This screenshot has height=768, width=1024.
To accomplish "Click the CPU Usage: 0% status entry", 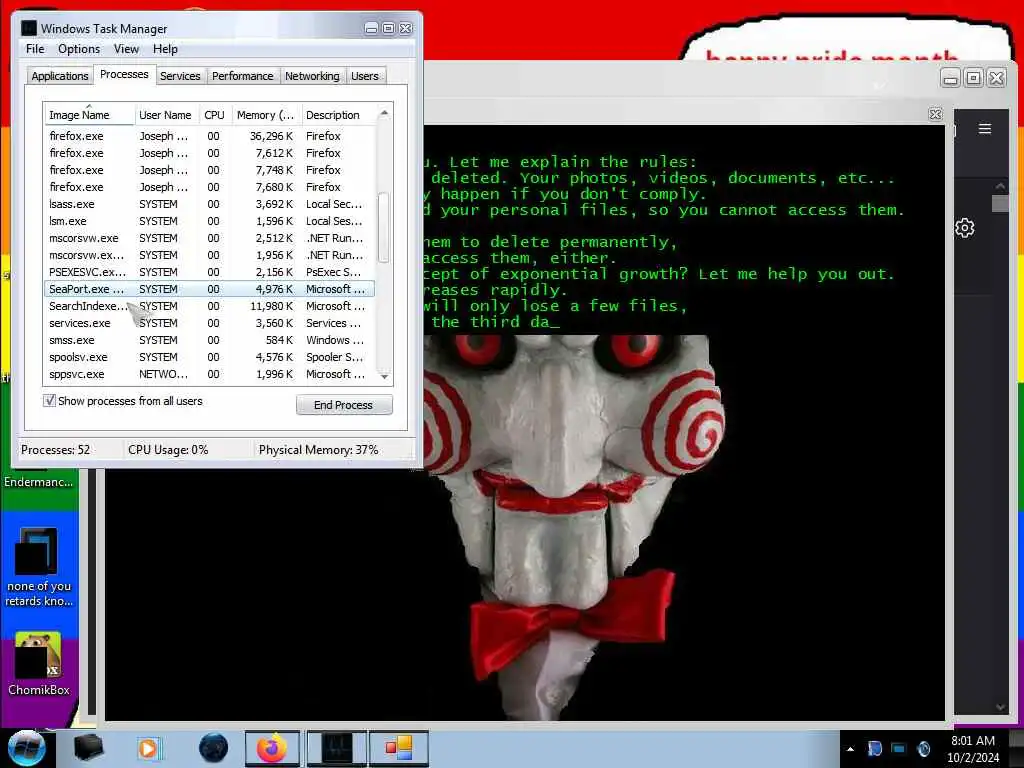I will coord(168,450).
